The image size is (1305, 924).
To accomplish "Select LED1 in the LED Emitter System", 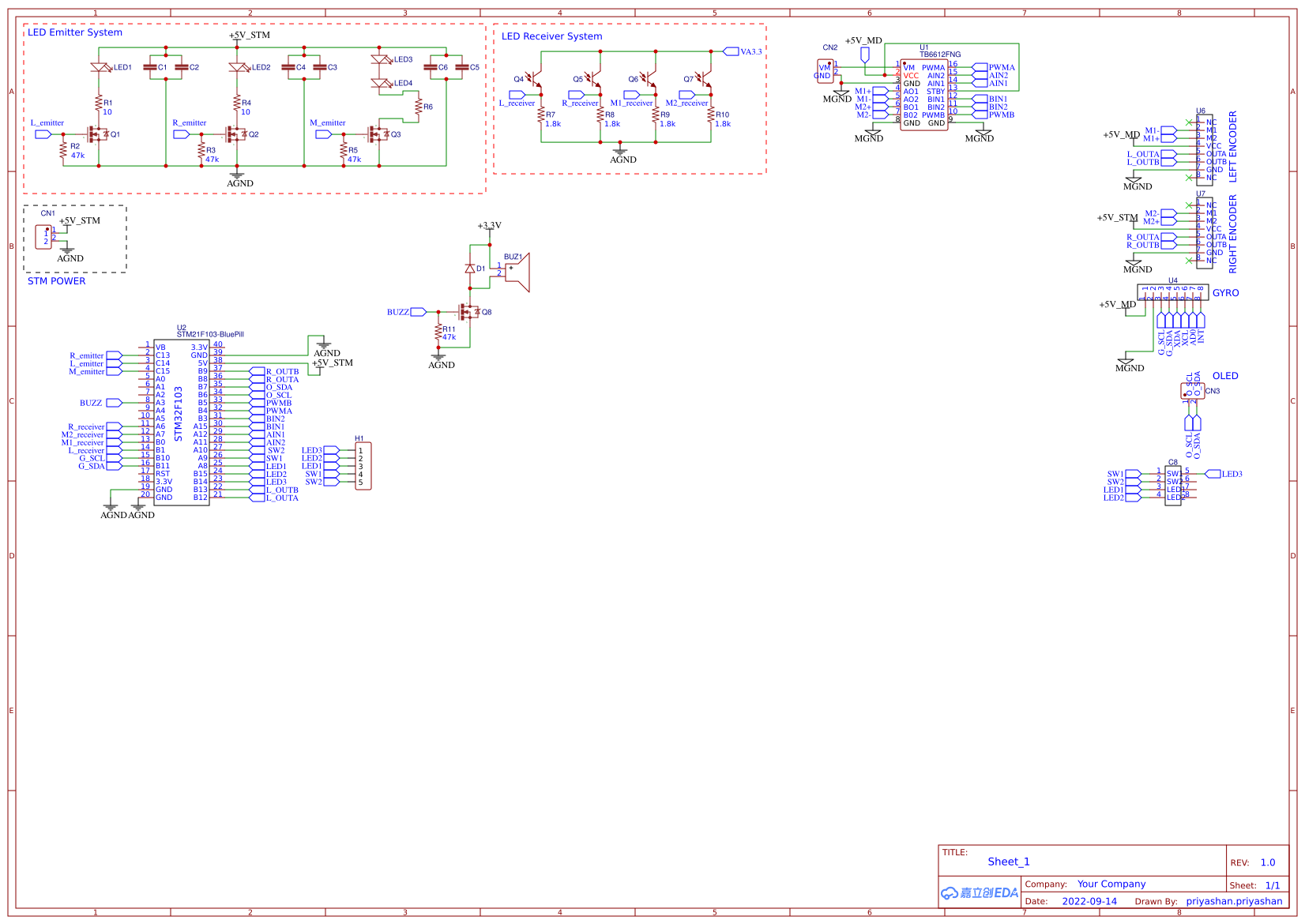I will click(100, 67).
